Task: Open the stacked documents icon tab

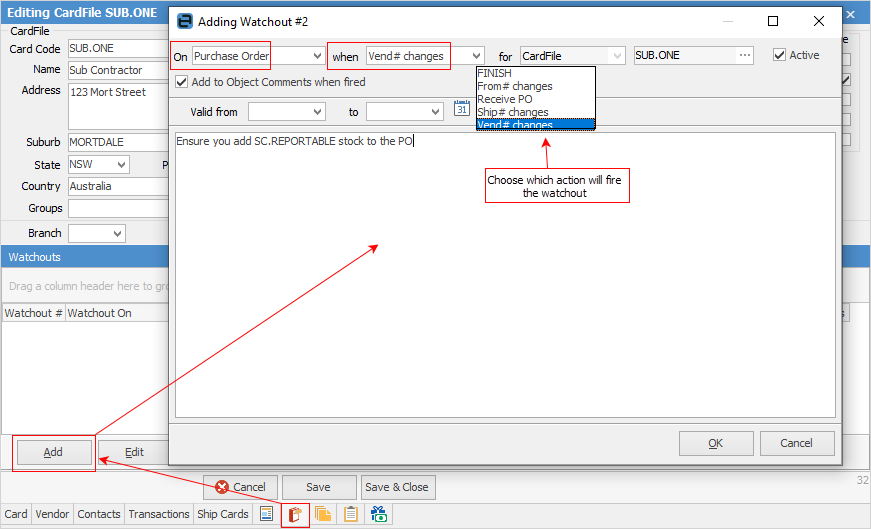Action: pyautogui.click(x=323, y=514)
